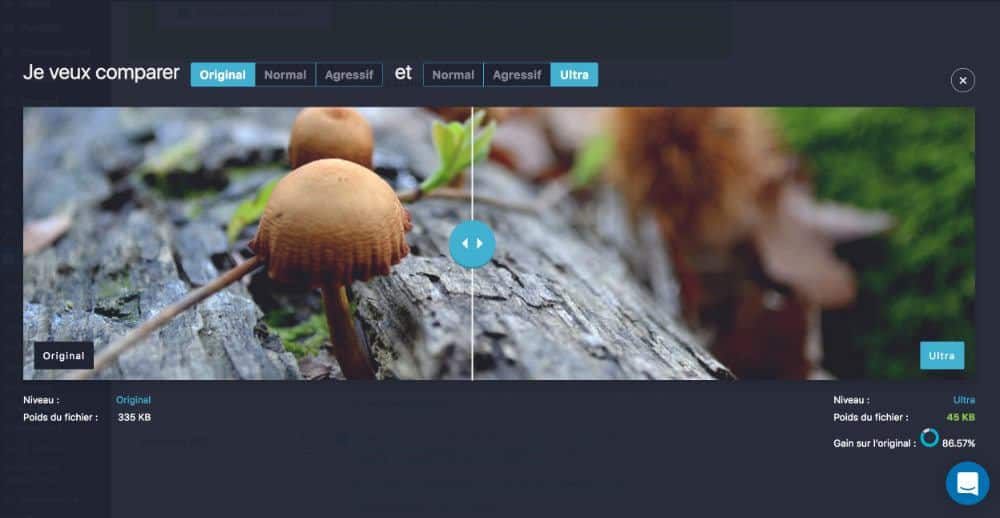Click the right-side 'Niveau :' label
Screen dimensions: 1000x518
pyautogui.click(x=851, y=400)
